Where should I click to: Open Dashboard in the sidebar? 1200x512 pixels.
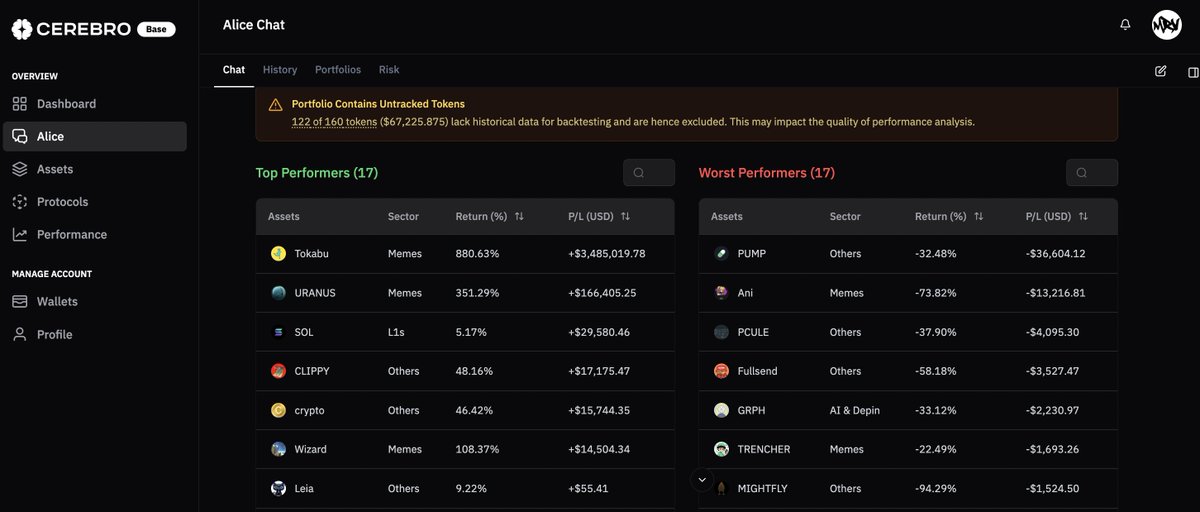pos(95,104)
